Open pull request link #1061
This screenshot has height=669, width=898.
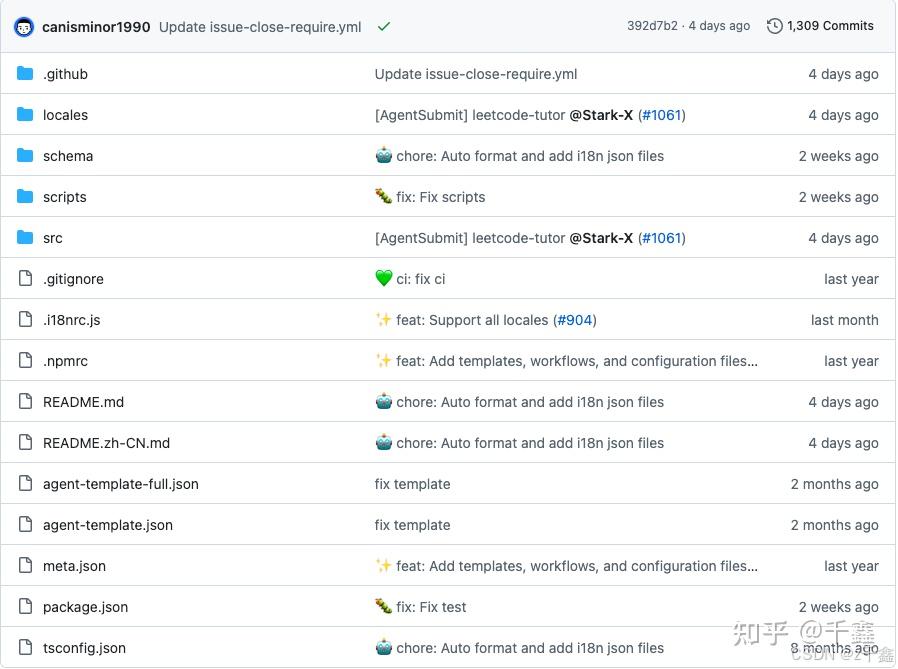662,115
